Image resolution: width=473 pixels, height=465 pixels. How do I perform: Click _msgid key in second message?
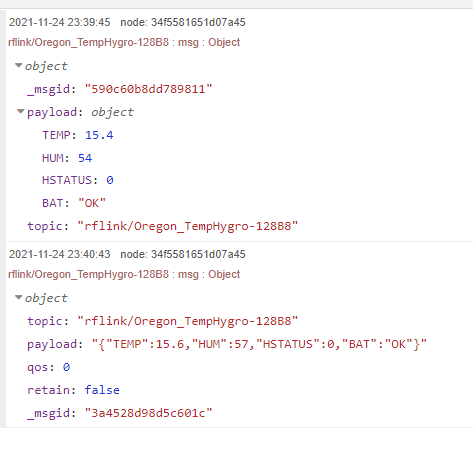pyautogui.click(x=49, y=413)
